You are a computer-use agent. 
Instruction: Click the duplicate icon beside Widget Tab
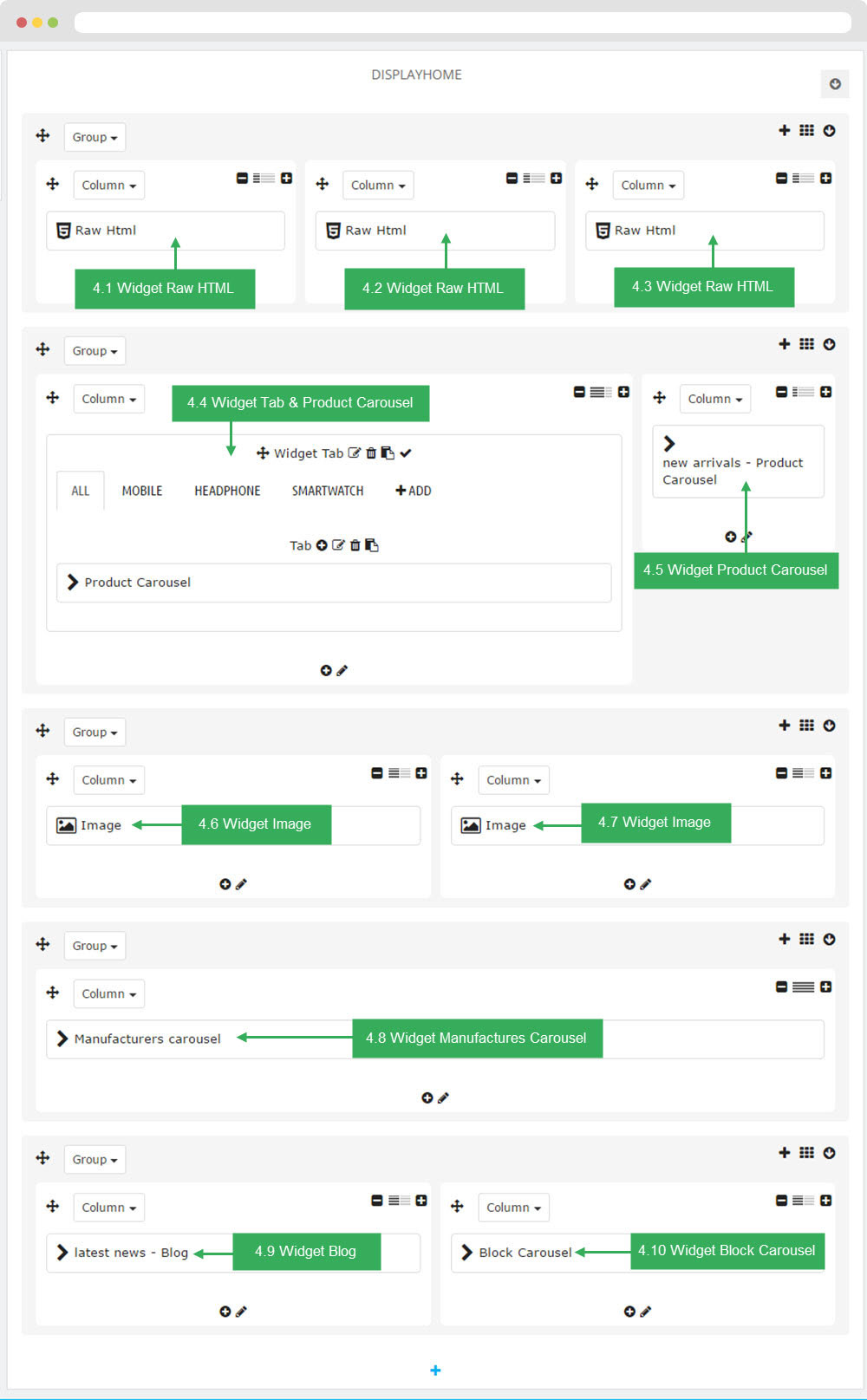coord(388,453)
